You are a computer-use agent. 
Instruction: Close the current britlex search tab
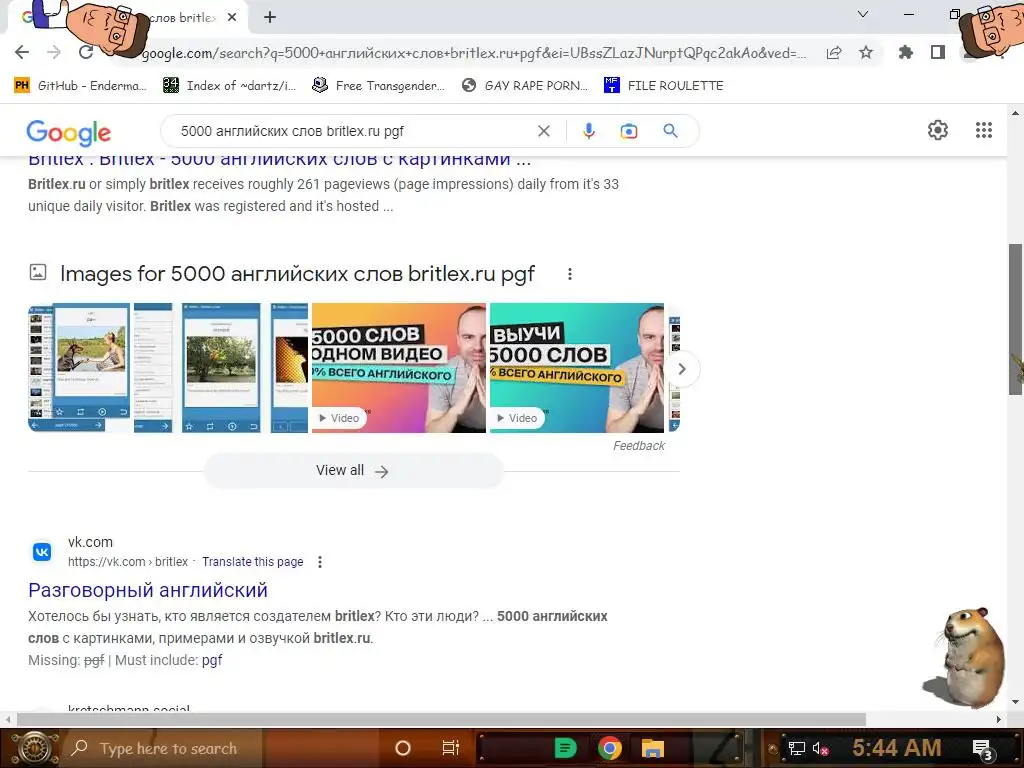click(232, 18)
